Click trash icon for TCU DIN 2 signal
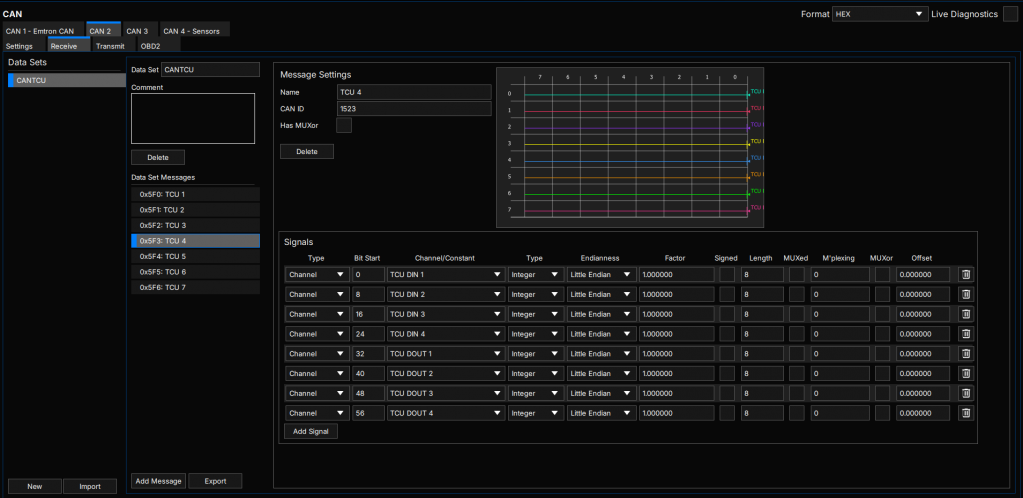 pos(965,294)
